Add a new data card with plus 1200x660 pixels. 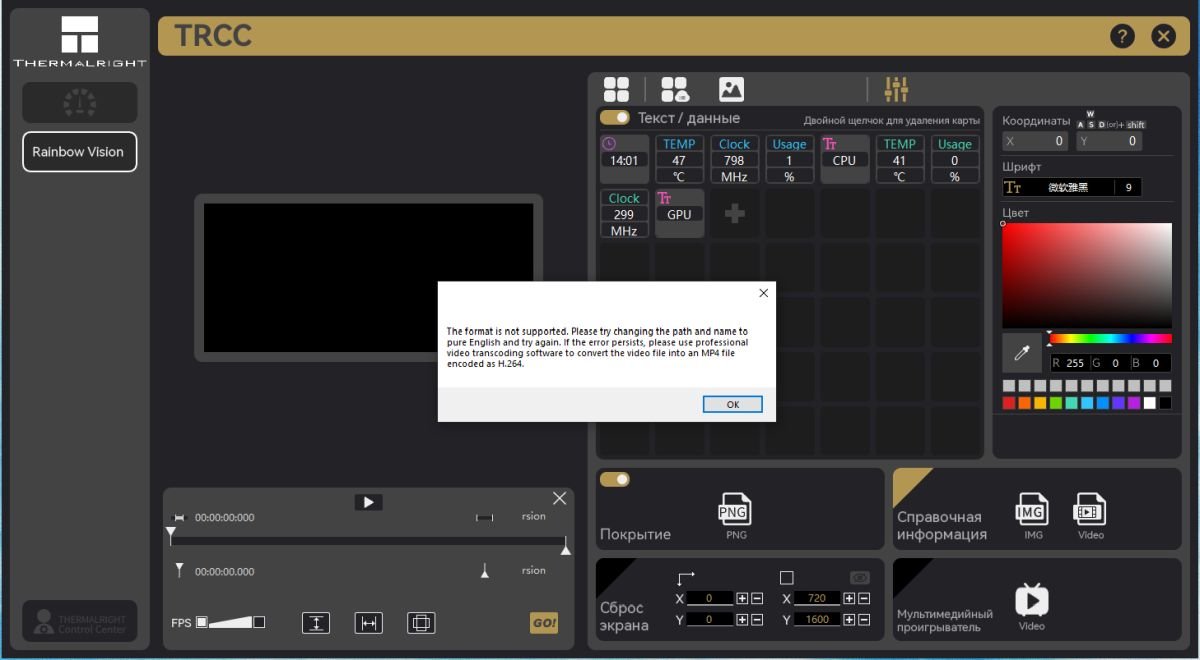point(735,214)
